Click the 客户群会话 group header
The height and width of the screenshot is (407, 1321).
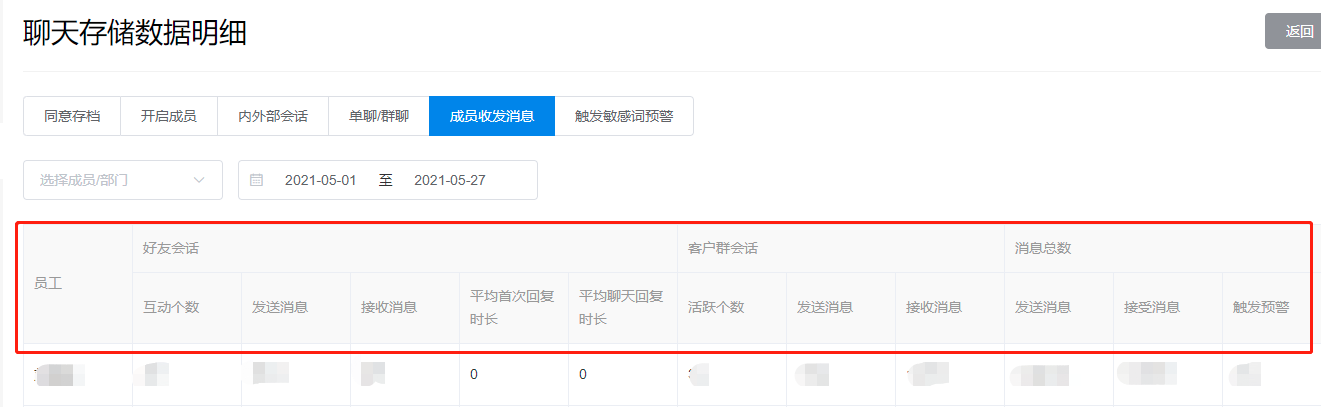pyautogui.click(x=722, y=248)
